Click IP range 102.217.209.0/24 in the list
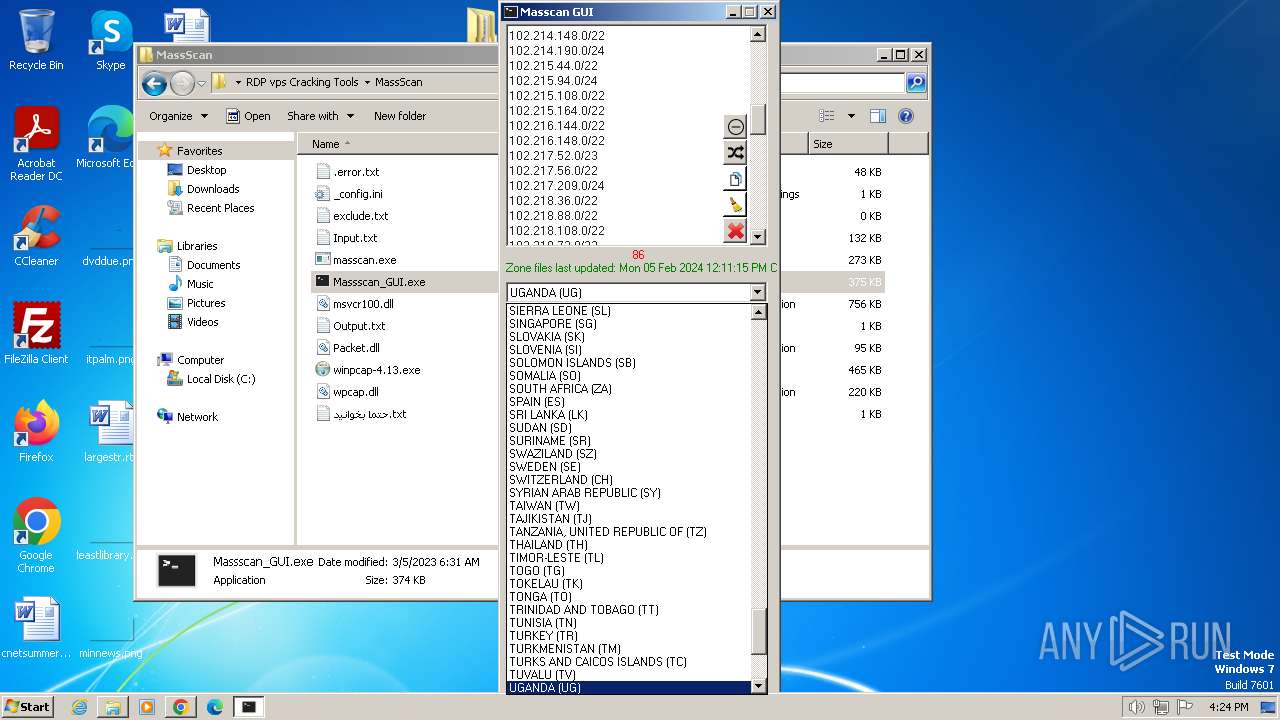This screenshot has width=1280, height=720. tap(556, 186)
